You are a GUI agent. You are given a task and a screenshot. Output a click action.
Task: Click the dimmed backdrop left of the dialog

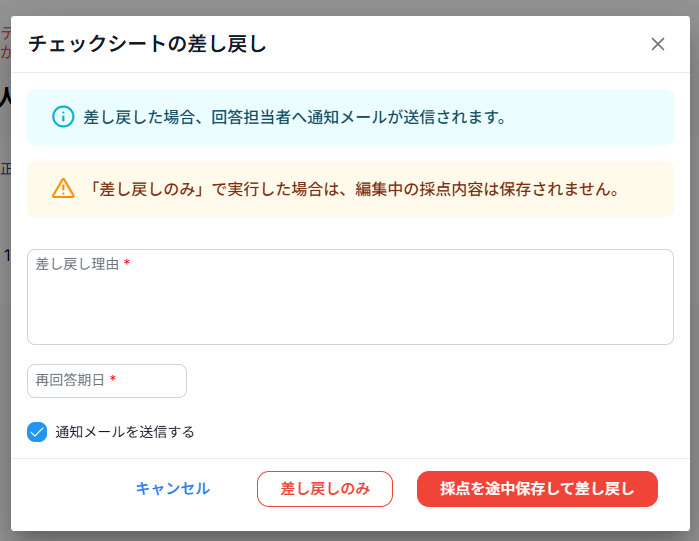click(x=5, y=300)
